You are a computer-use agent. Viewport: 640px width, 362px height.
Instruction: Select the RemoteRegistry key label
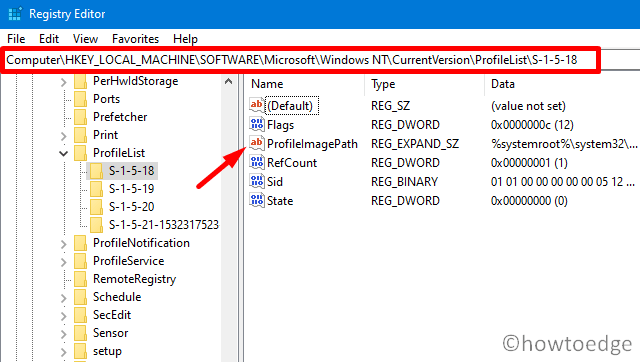pyautogui.click(x=134, y=279)
